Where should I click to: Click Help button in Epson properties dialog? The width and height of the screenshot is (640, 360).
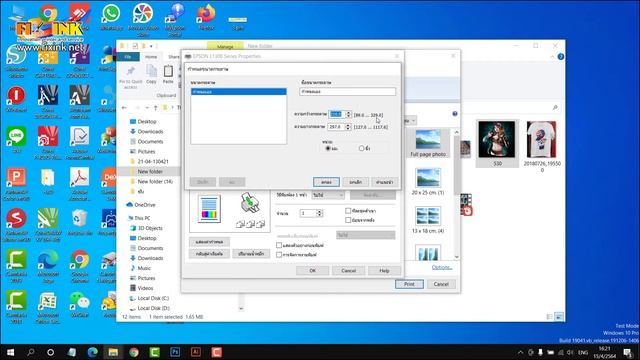coord(384,271)
